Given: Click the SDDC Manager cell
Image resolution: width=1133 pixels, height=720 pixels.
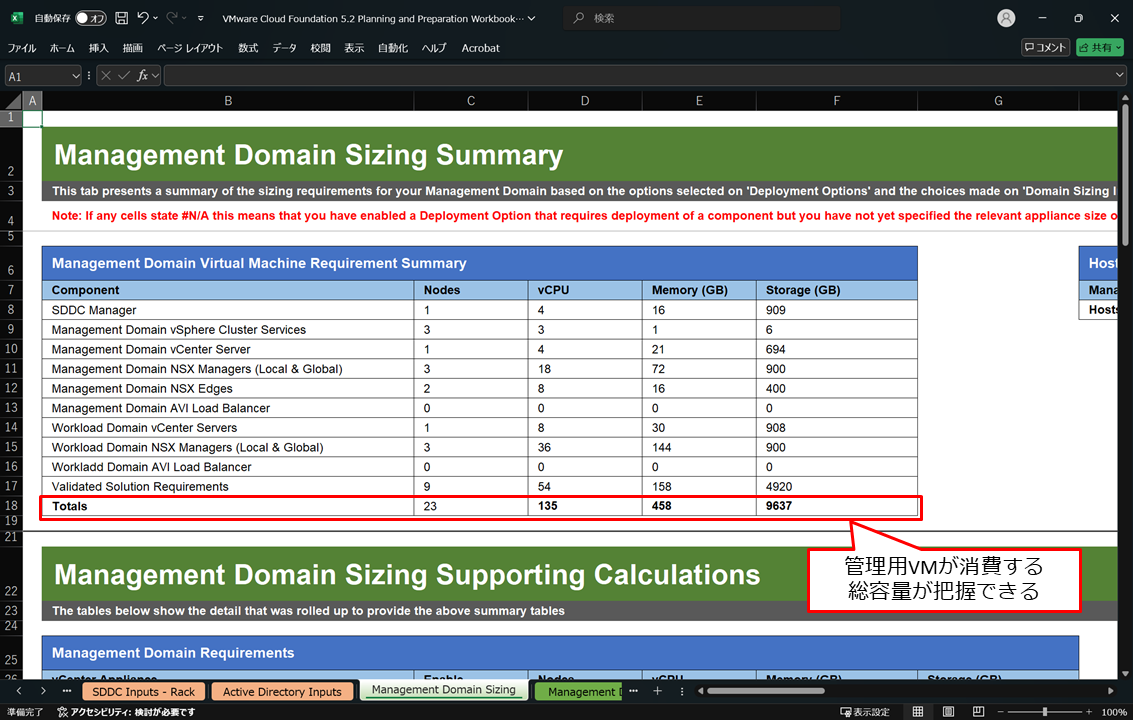Looking at the screenshot, I should (228, 310).
